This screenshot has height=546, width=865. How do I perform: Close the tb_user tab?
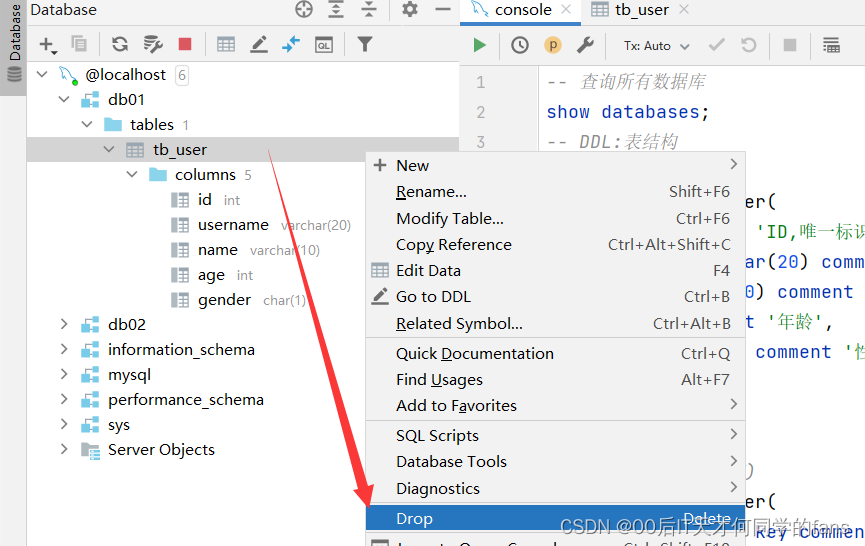tap(684, 9)
